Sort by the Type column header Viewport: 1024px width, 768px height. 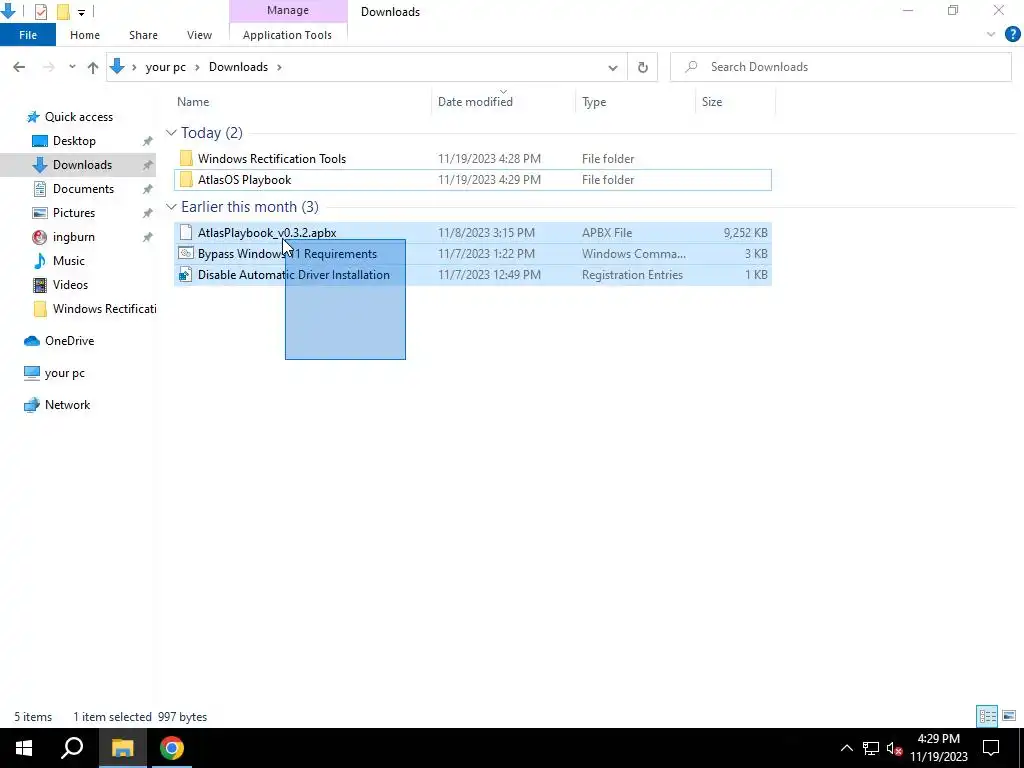tap(594, 102)
